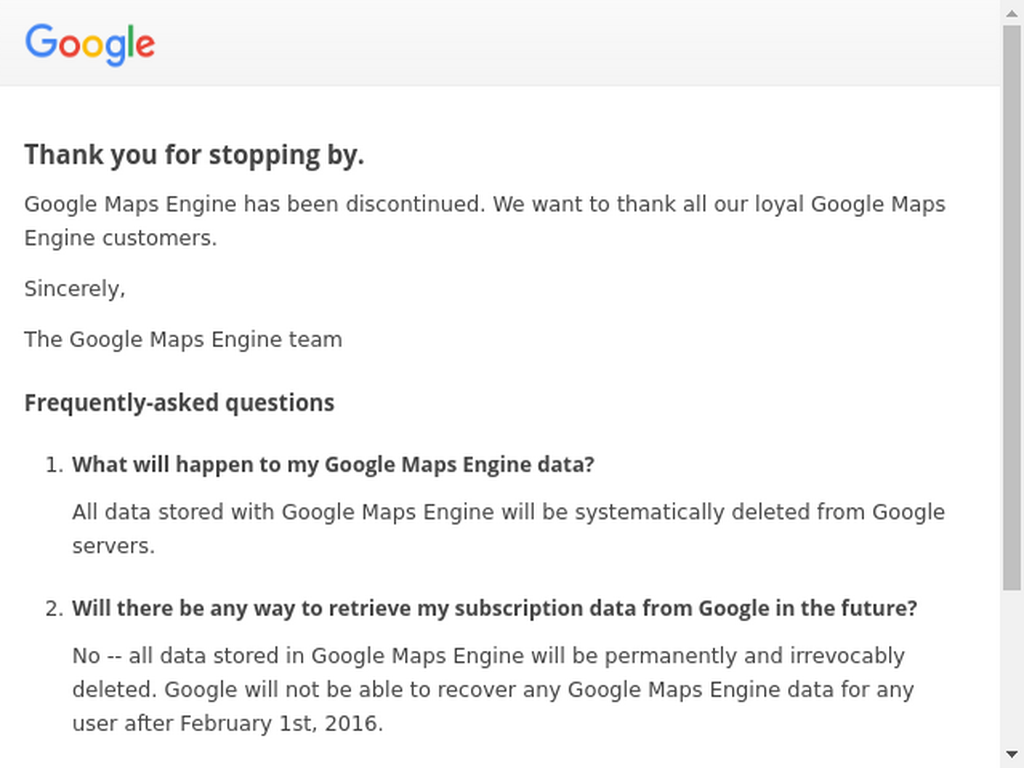Click the red 'e' letter of Google logo
1024x768 pixels.
pos(146,46)
